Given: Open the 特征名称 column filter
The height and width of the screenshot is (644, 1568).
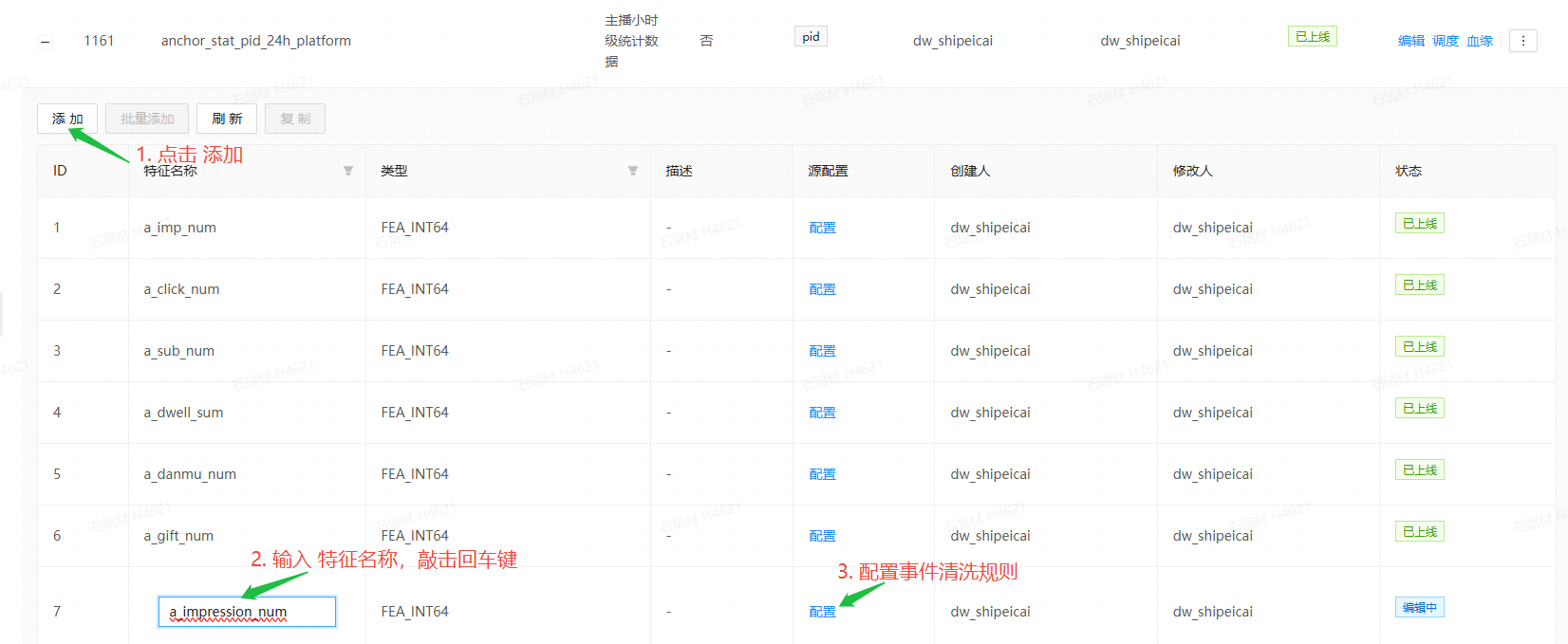Looking at the screenshot, I should pos(348,171).
